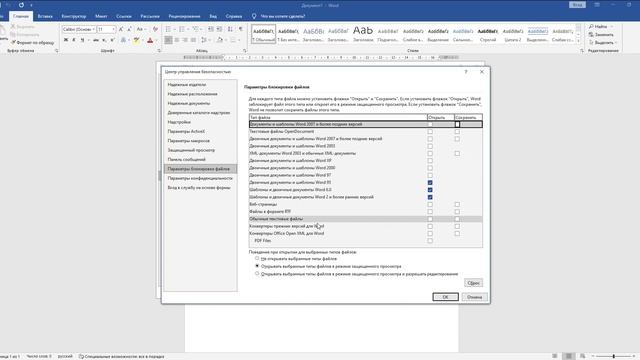640x360 pixels.
Task: Apply the large 'Aab' title style thumbnail
Action: point(363,34)
